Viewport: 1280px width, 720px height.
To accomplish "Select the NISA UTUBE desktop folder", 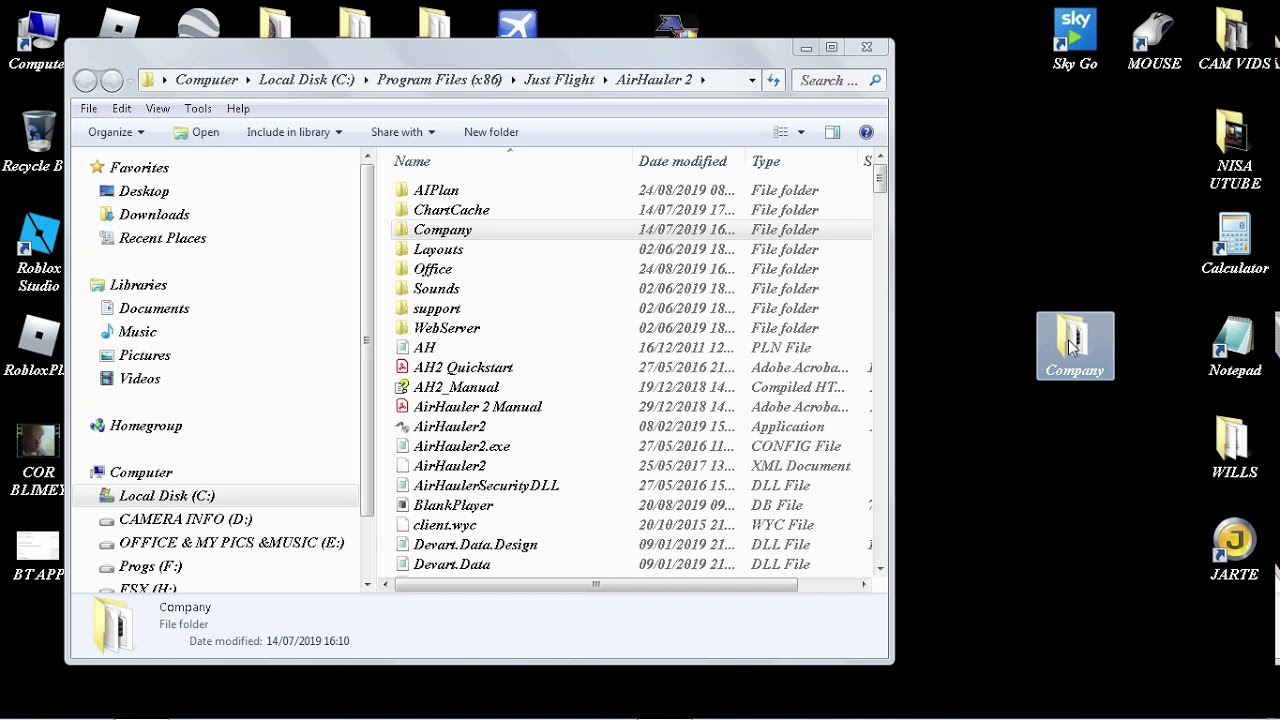I will [x=1235, y=150].
